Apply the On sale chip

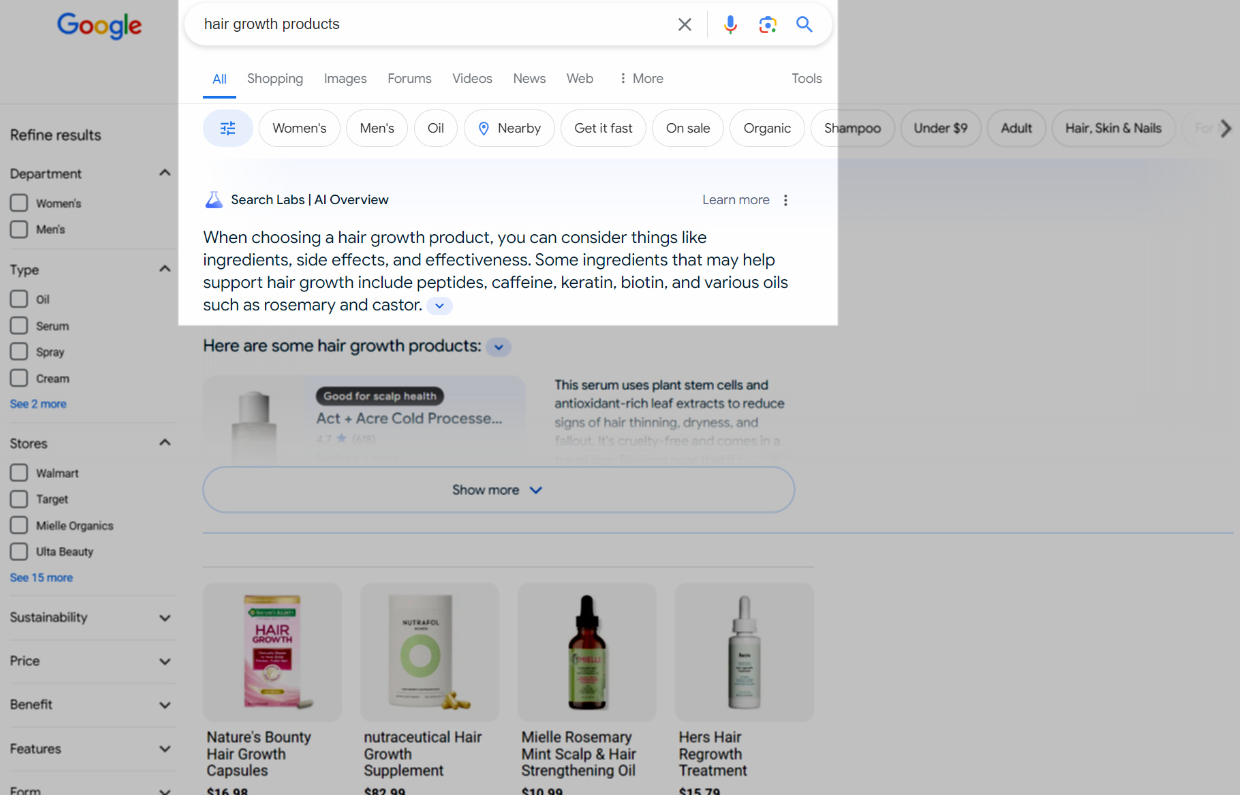688,128
